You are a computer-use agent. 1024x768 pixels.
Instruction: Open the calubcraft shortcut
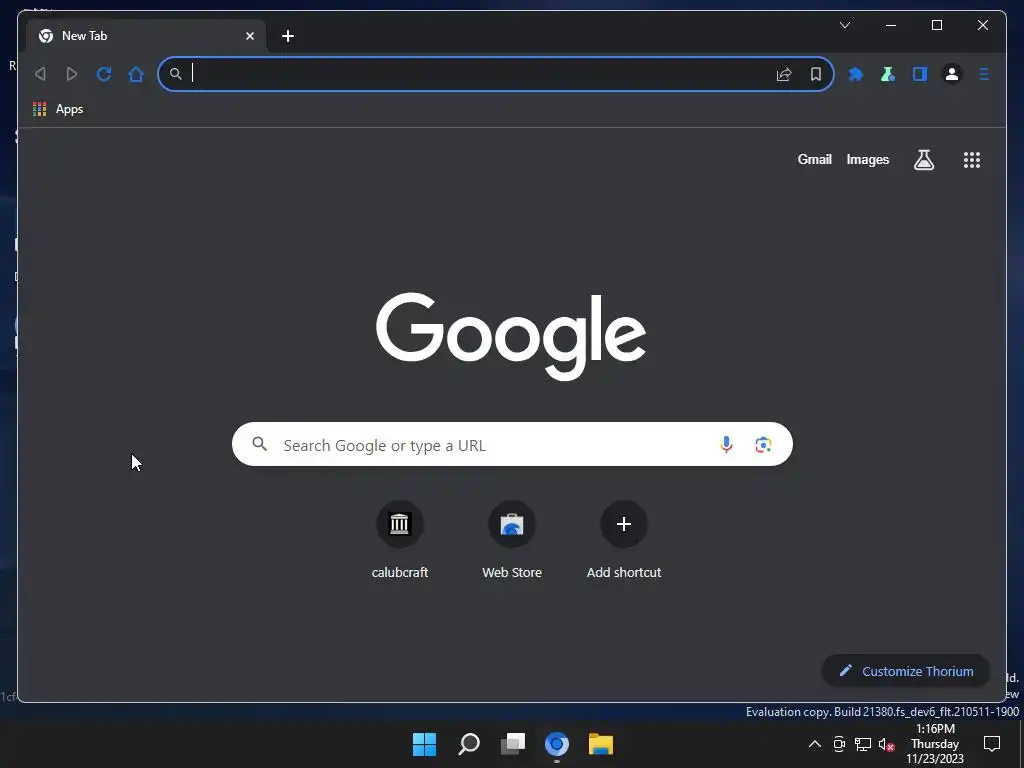(x=400, y=541)
